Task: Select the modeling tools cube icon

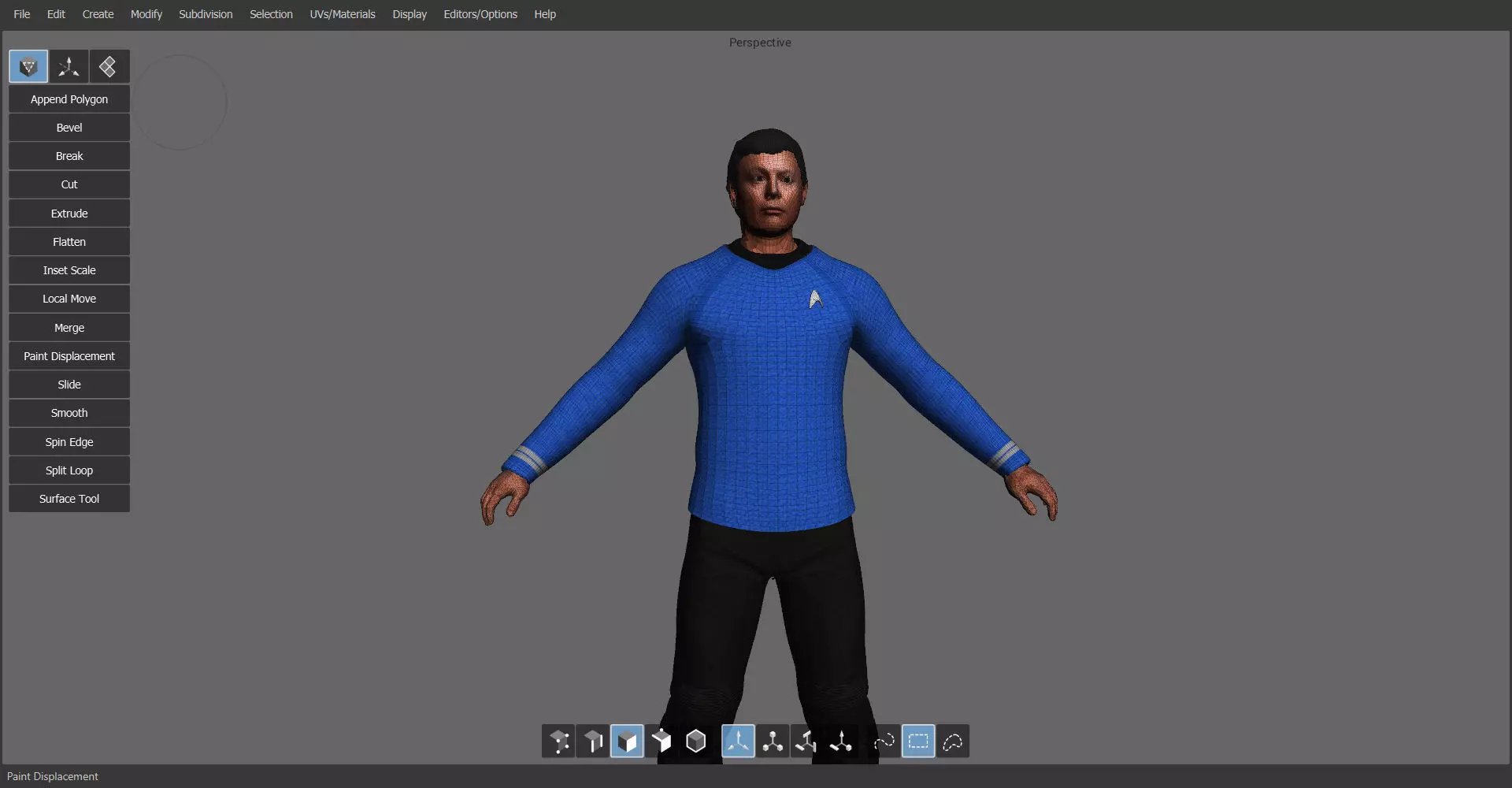Action: tap(28, 67)
